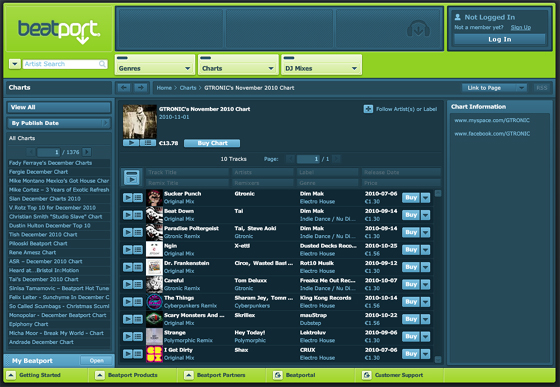Click the Follow Artist(s) or Label plus icon
The image size is (560, 387).
pos(368,109)
